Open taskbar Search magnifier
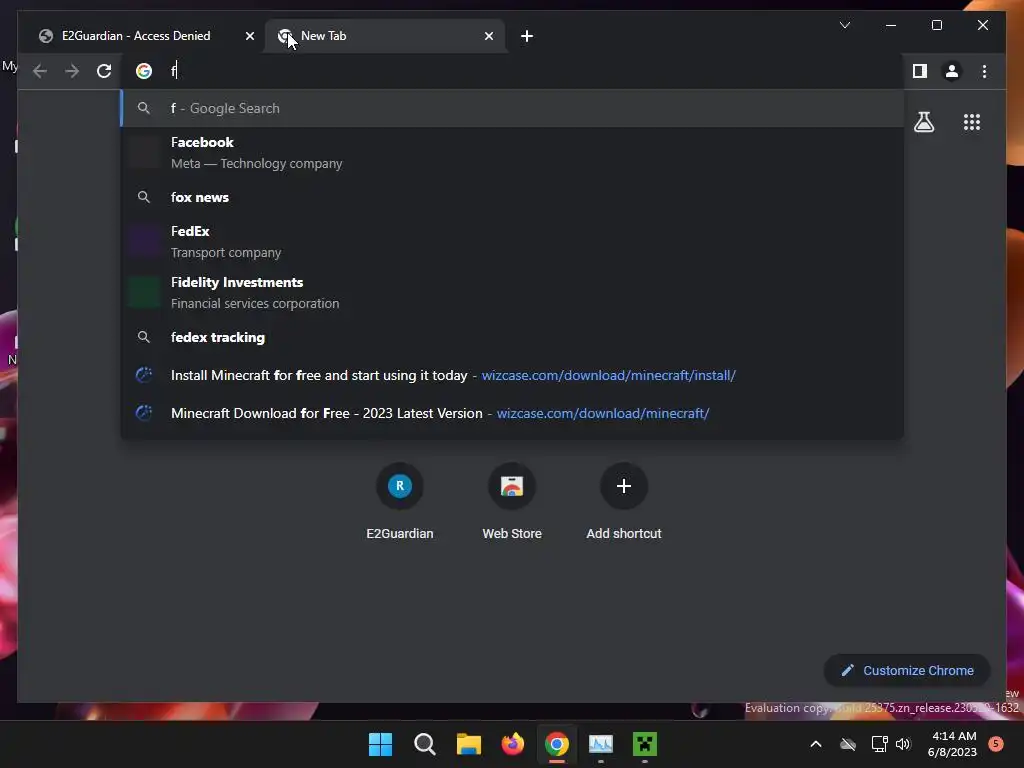This screenshot has width=1024, height=768. click(x=424, y=744)
